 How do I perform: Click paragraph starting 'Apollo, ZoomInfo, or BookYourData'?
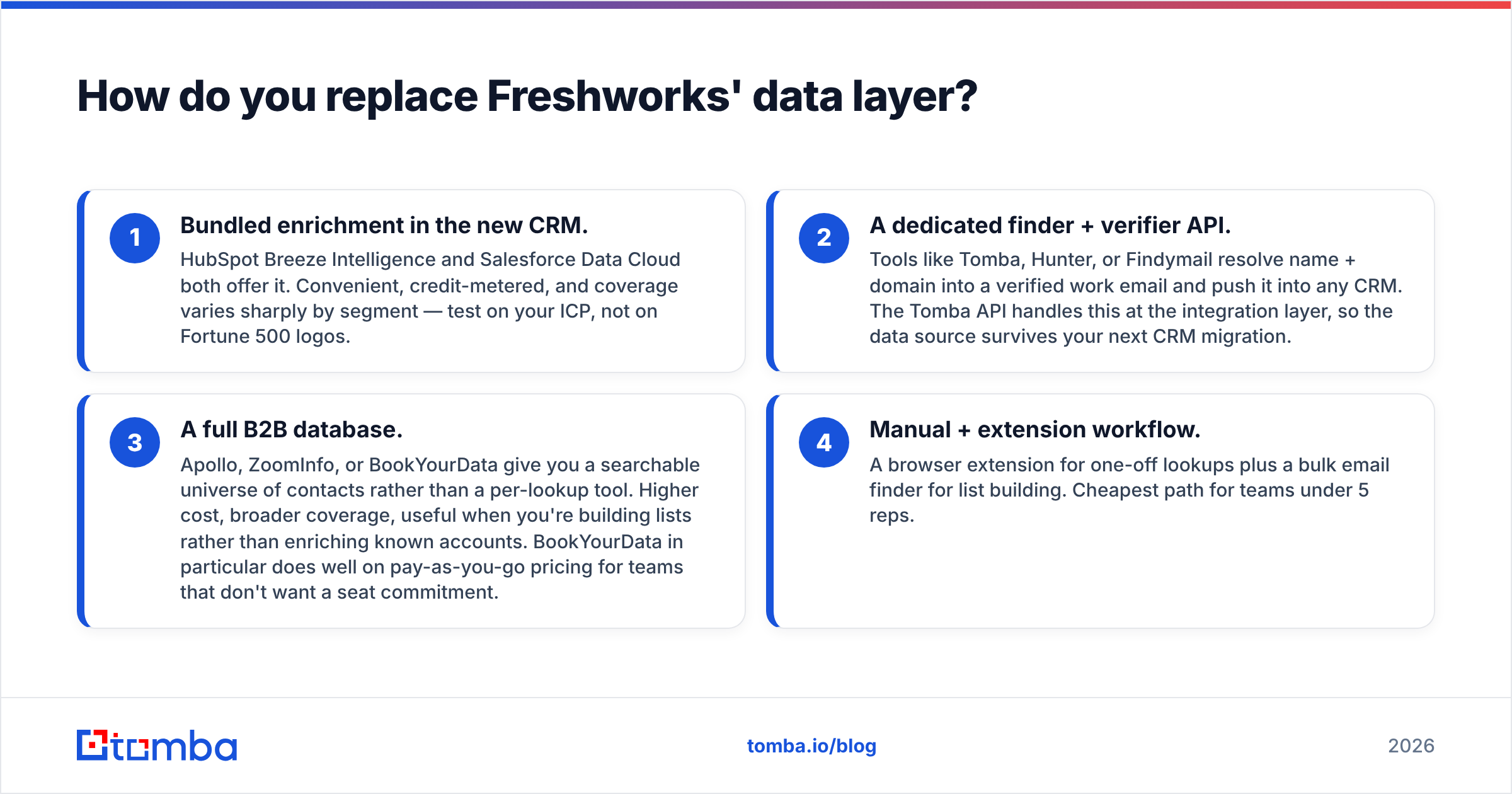440,529
